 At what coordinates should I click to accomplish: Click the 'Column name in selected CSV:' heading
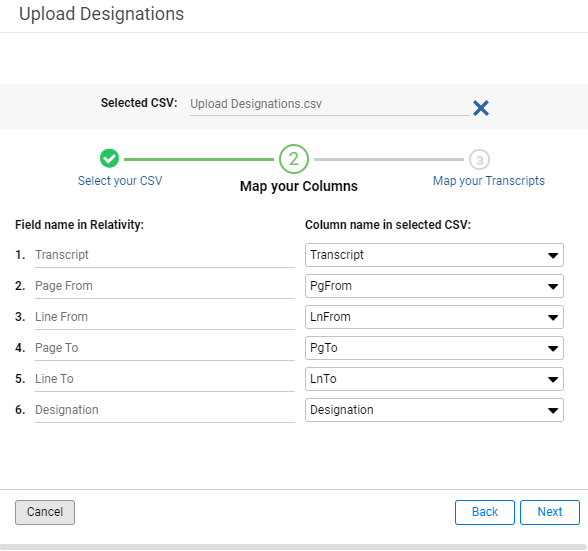click(x=388, y=225)
